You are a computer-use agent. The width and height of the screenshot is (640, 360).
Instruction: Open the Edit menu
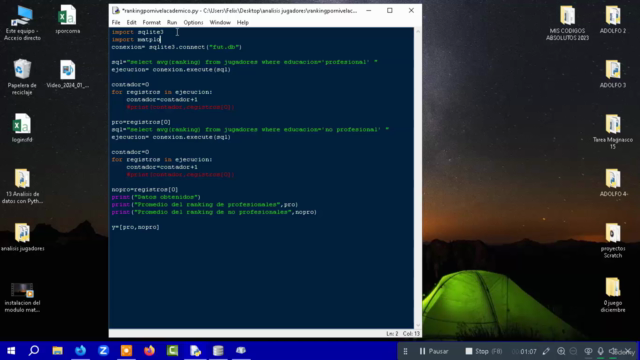131,22
